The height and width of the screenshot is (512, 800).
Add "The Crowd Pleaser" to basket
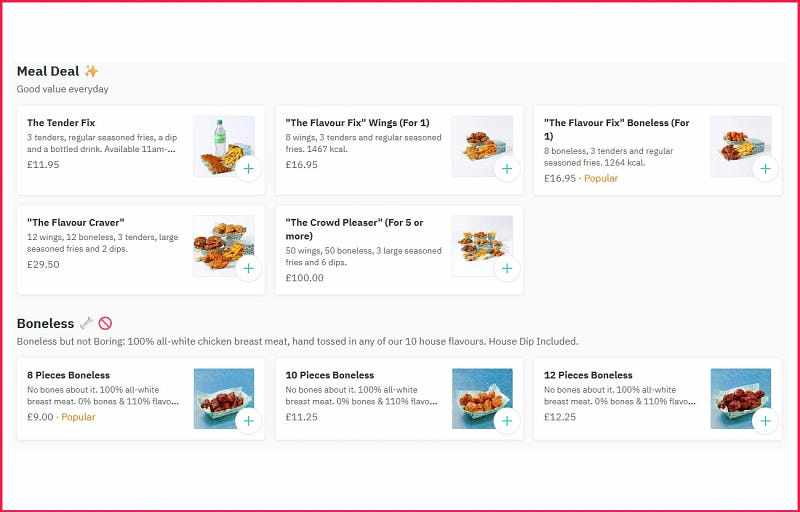pyautogui.click(x=506, y=268)
